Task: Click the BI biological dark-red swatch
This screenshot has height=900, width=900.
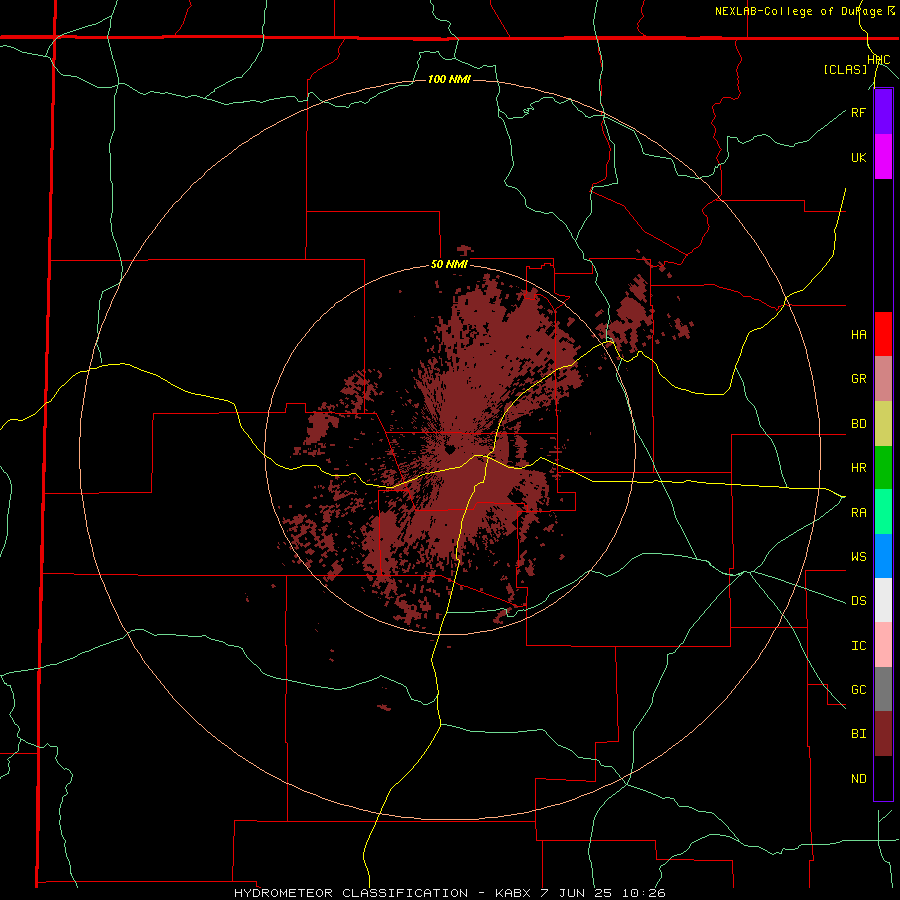Action: (883, 734)
